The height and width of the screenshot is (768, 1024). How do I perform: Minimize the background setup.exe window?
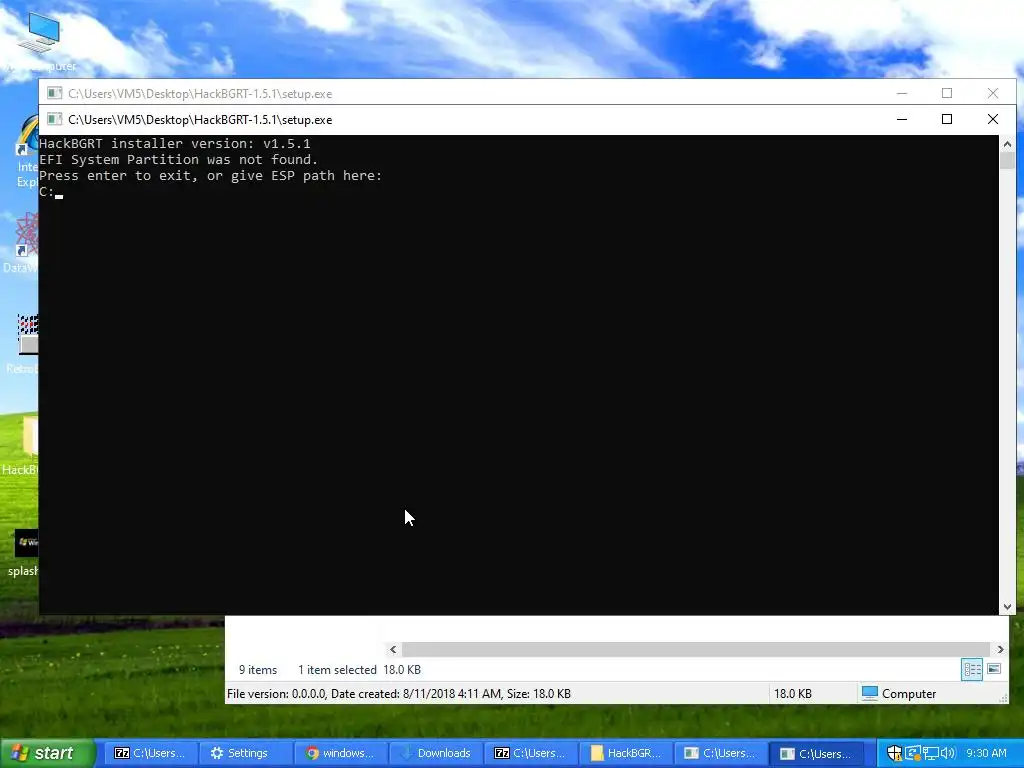coord(902,93)
